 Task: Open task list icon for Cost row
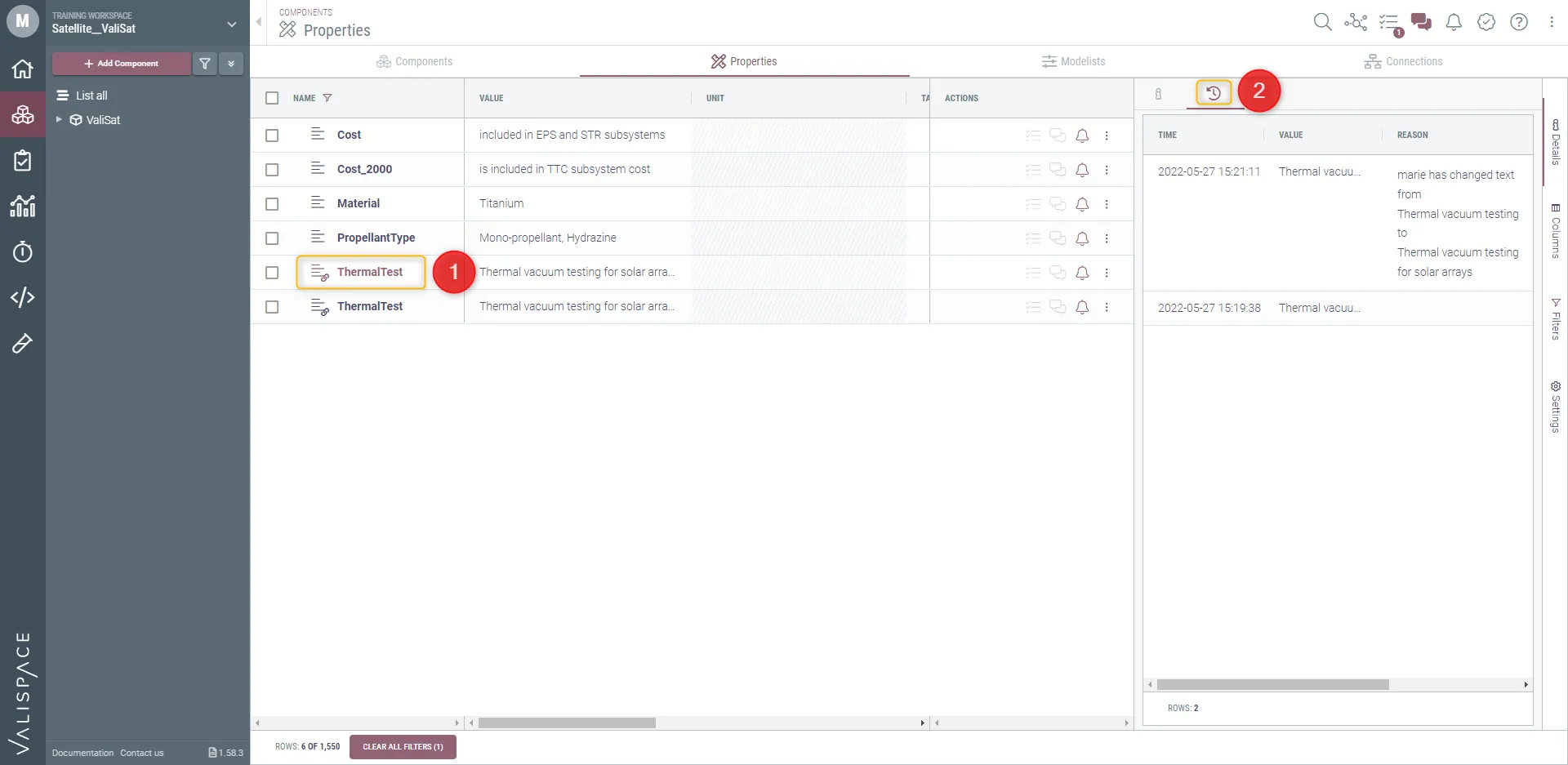(1033, 136)
